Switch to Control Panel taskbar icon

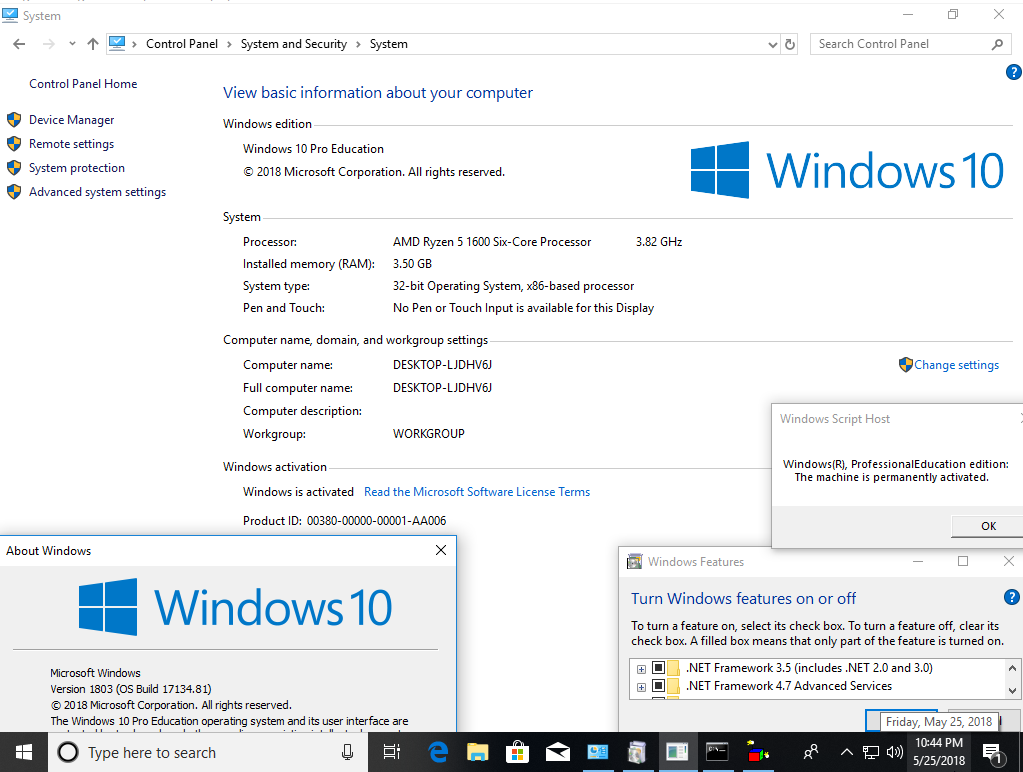tap(597, 752)
